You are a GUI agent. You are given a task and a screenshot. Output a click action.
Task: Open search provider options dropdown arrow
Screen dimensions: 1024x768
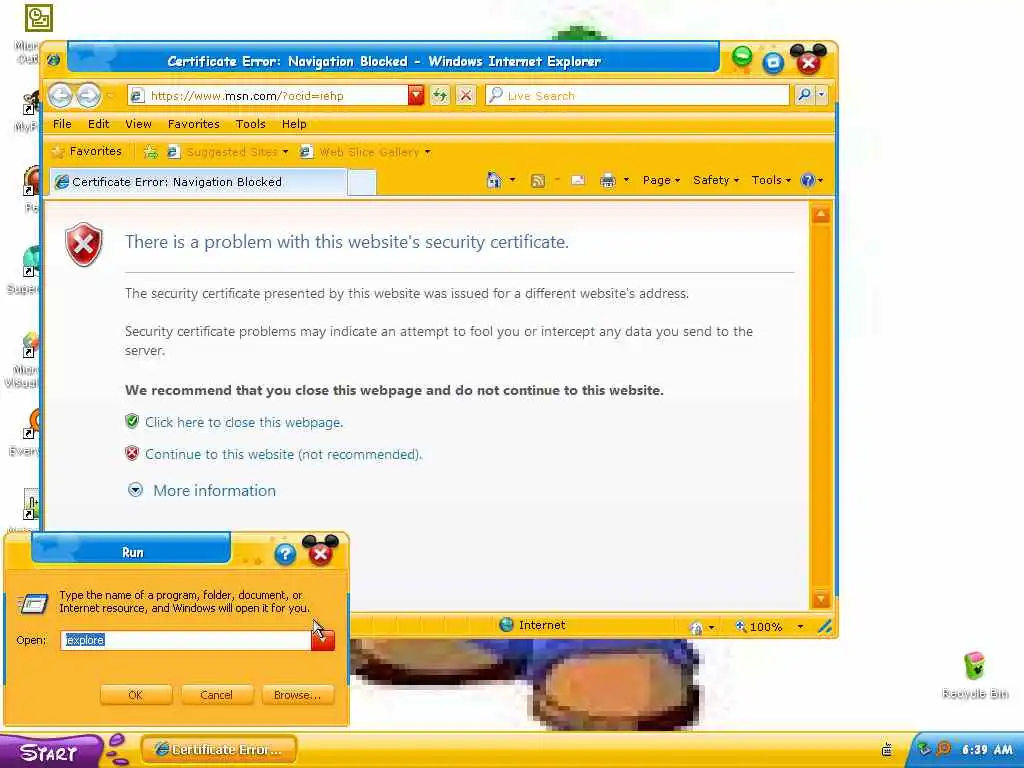click(822, 95)
